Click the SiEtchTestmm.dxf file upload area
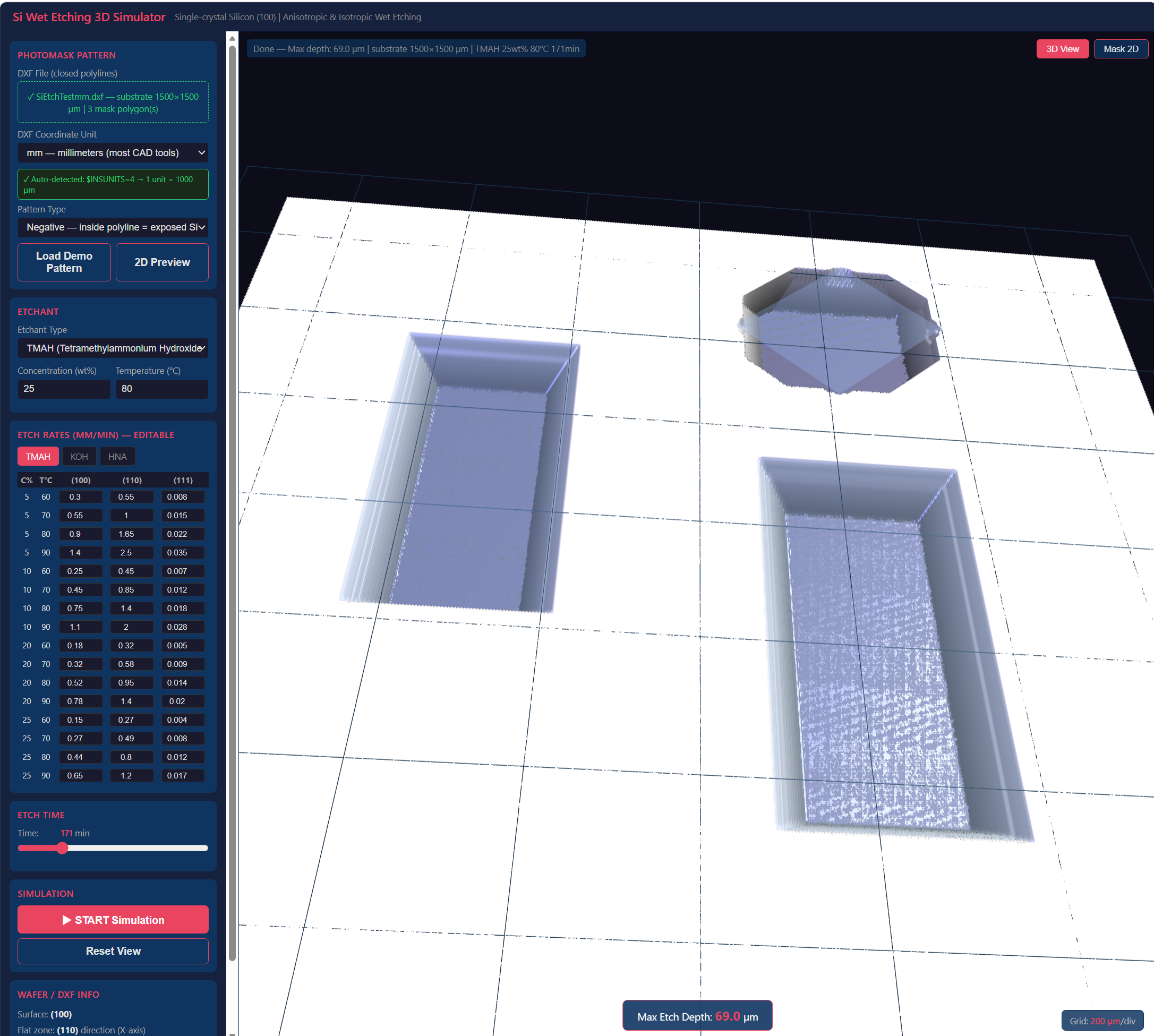The width and height of the screenshot is (1154, 1036). tap(113, 102)
